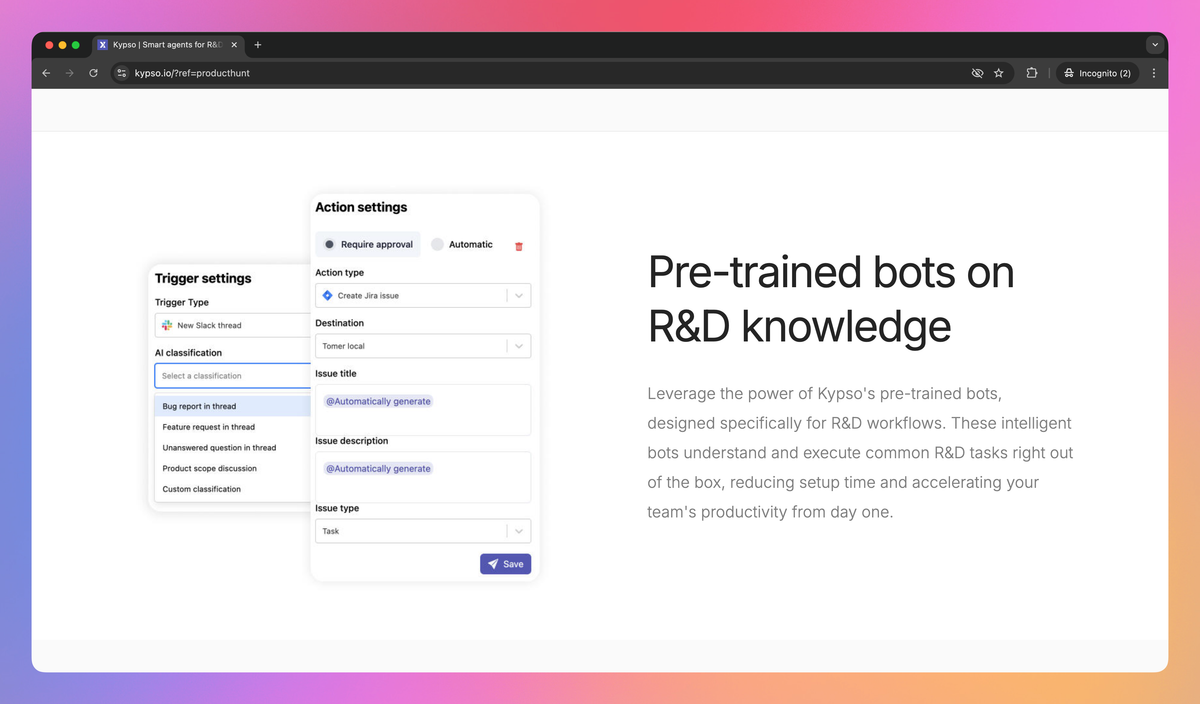The height and width of the screenshot is (704, 1200).
Task: Open the Action type Create Jira issue dropdown
Action: (x=423, y=296)
